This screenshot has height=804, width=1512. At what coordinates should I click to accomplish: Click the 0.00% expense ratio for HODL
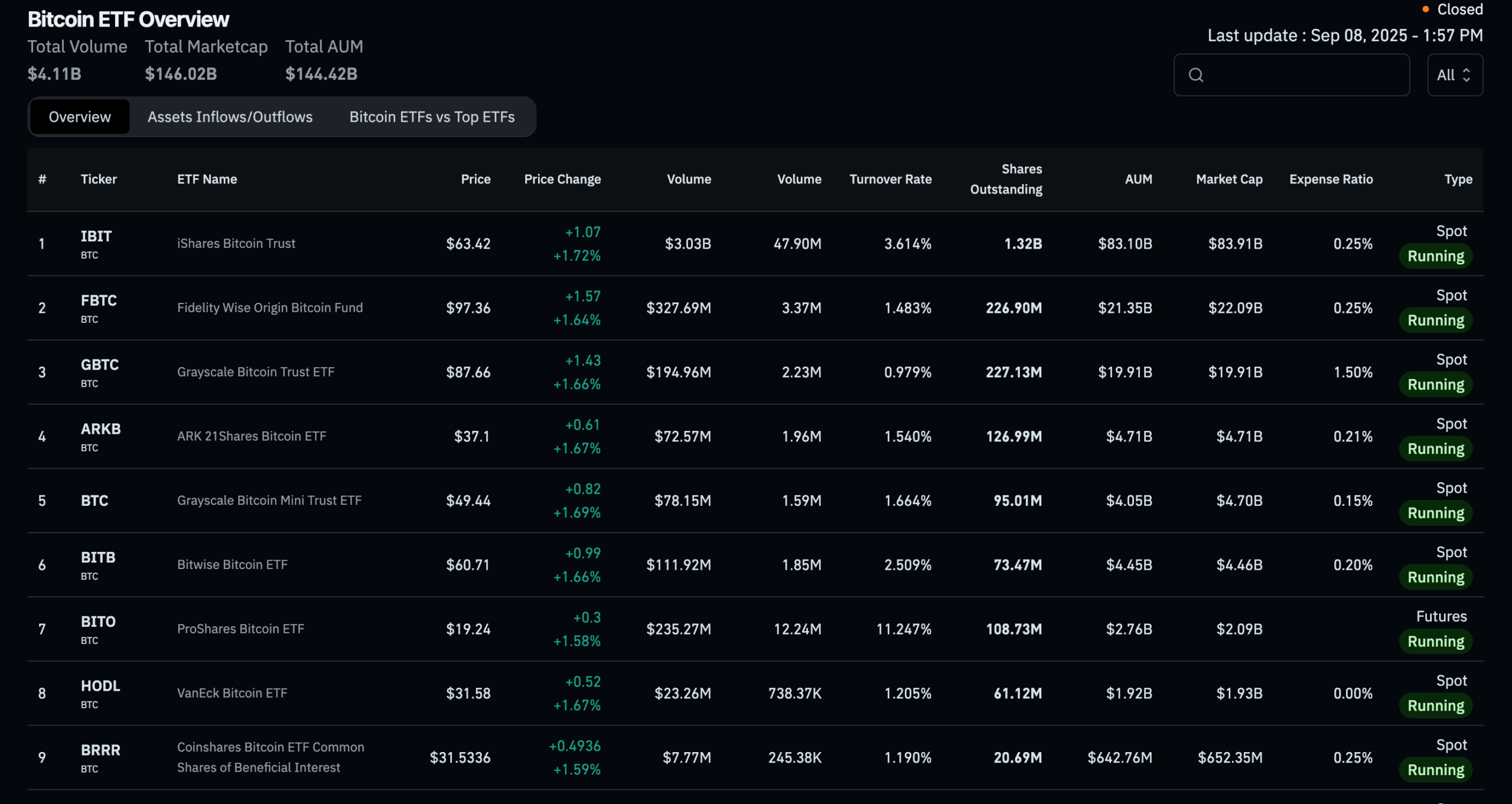point(1353,694)
